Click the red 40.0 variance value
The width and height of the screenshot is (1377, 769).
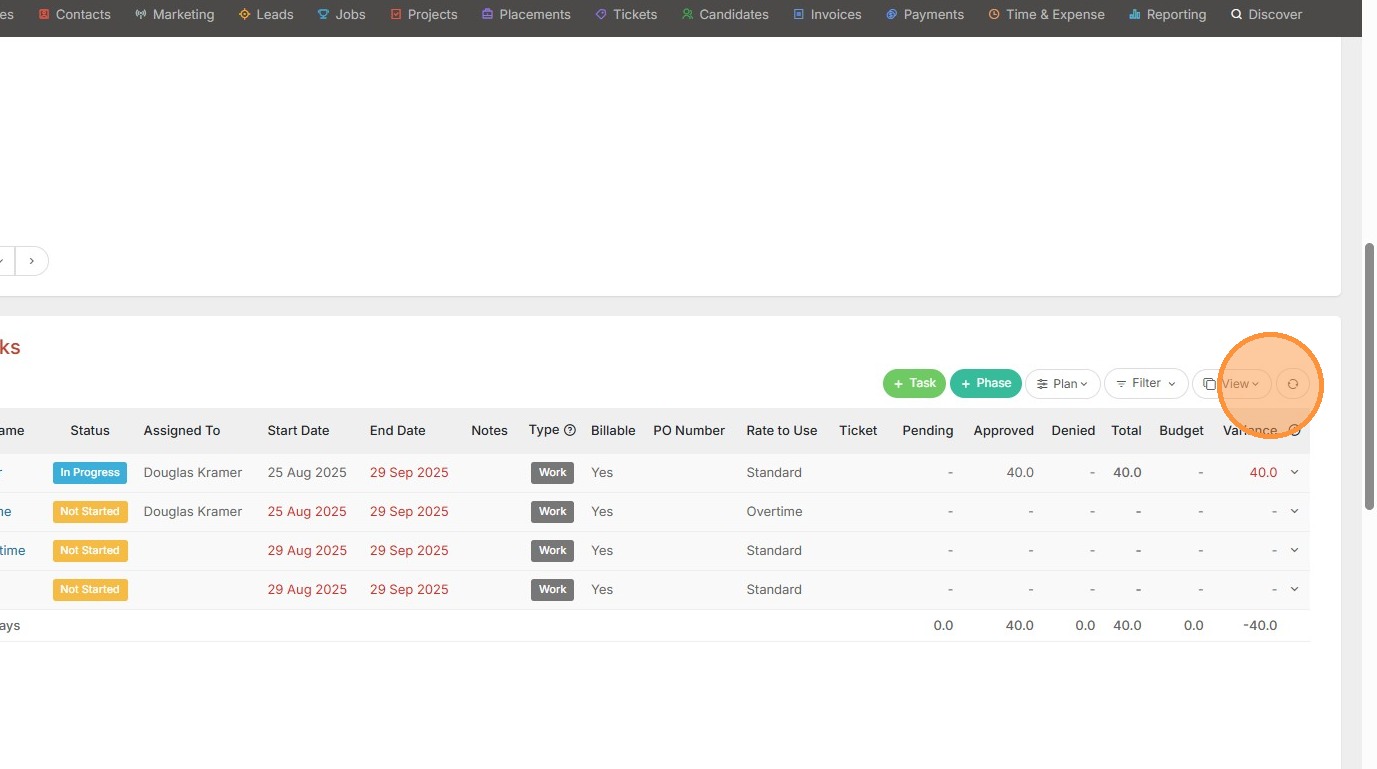(x=1263, y=472)
